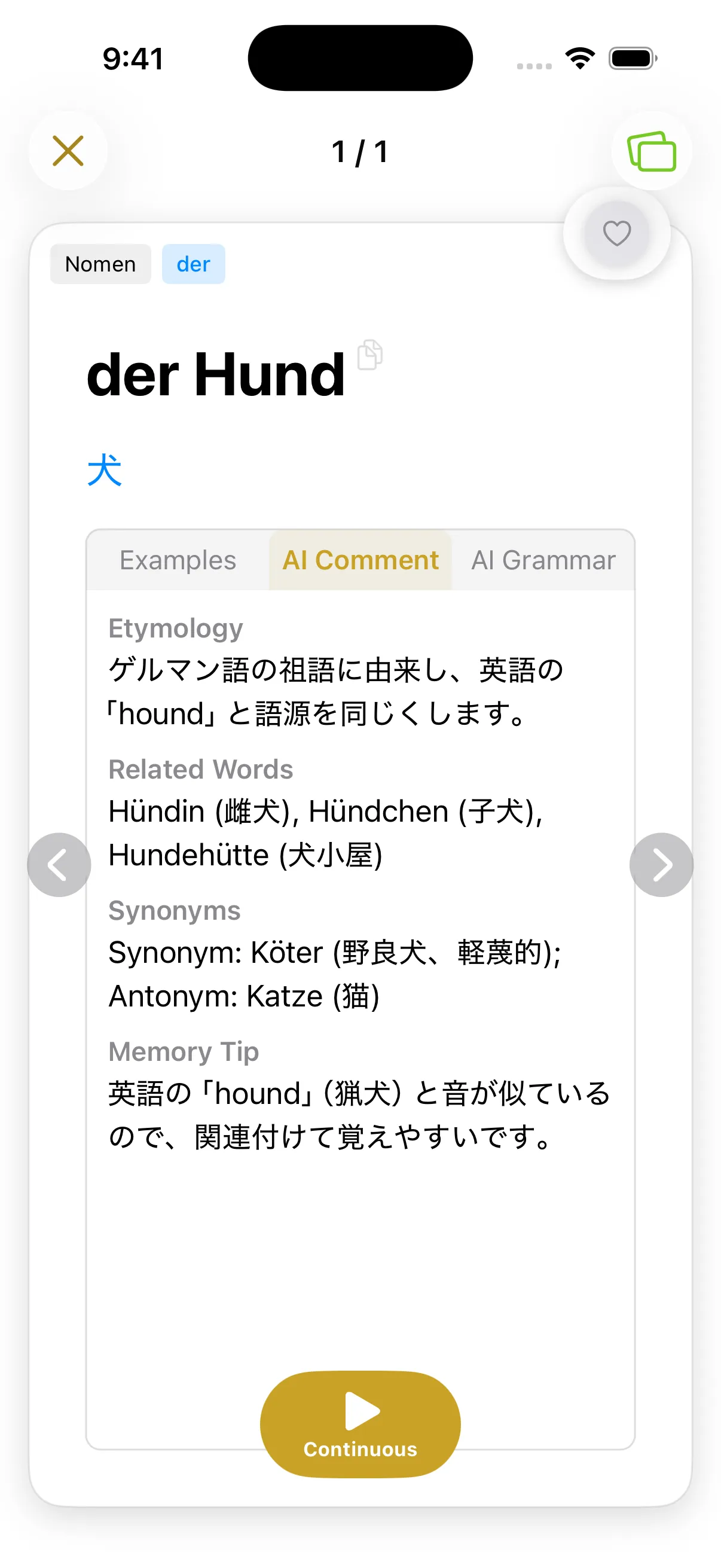The image size is (721, 1568).
Task: Open the card stack icon
Action: click(651, 151)
